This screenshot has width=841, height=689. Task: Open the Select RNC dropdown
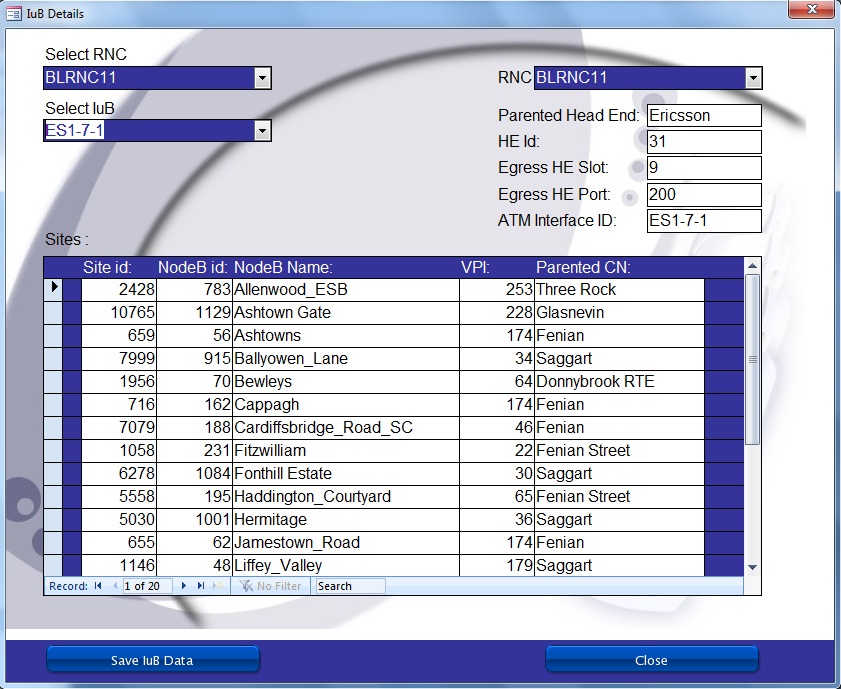262,78
